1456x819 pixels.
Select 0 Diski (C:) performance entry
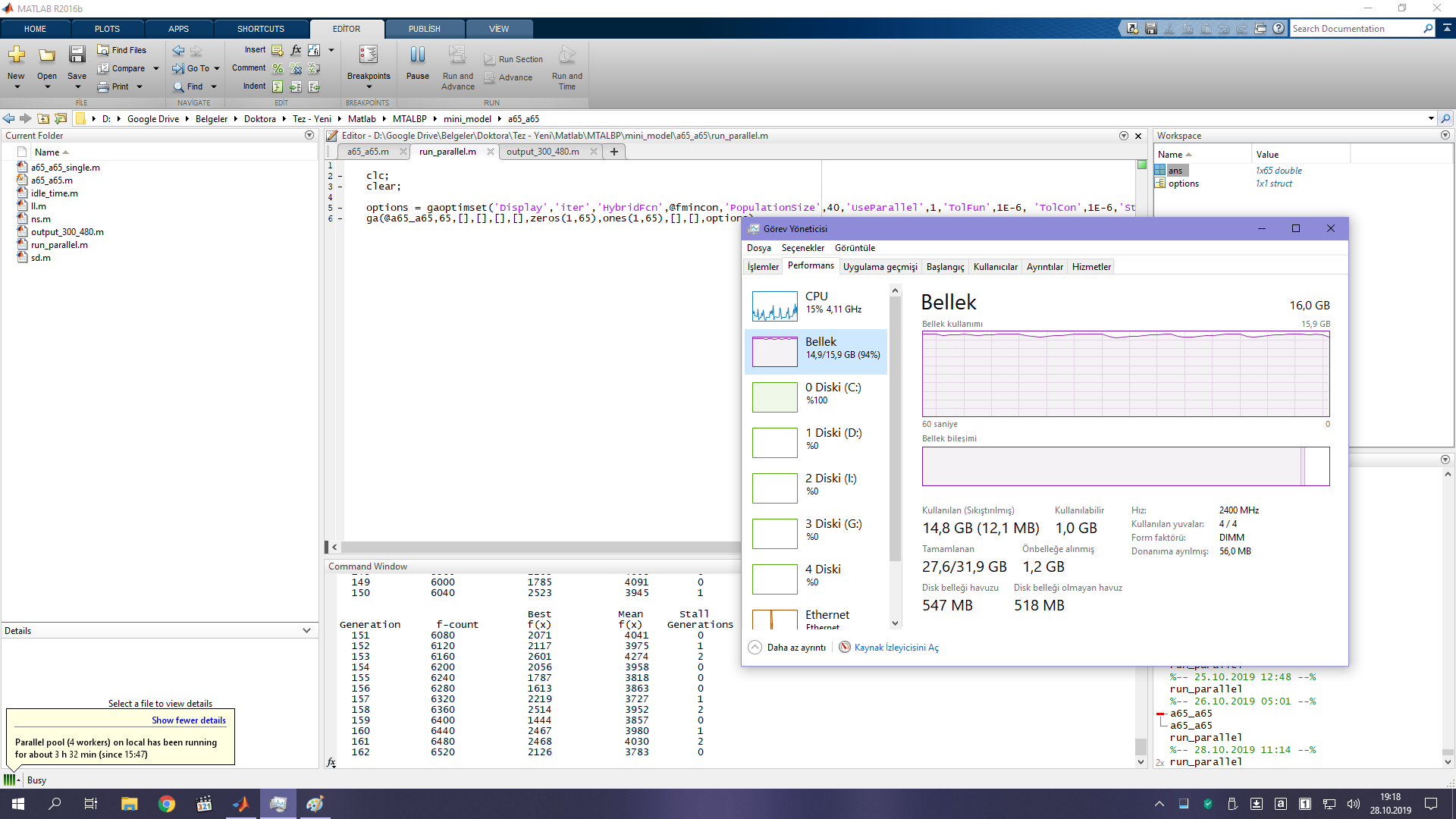[816, 397]
